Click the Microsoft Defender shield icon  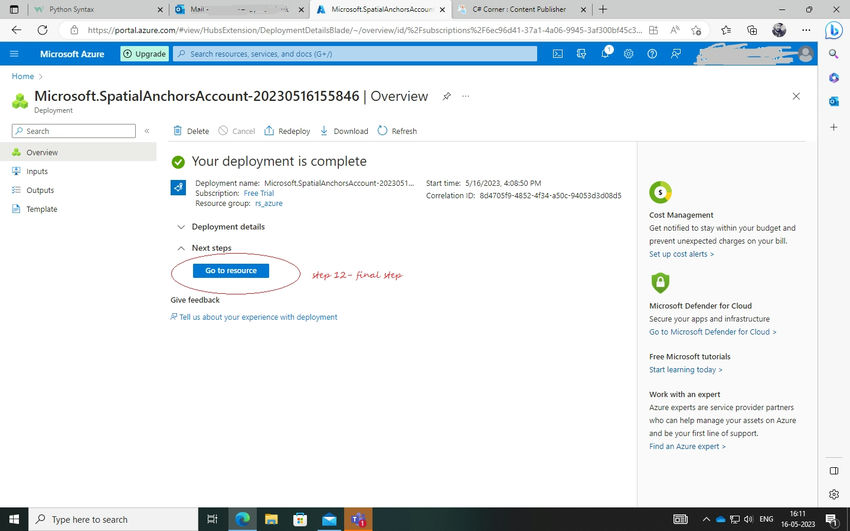pos(660,283)
